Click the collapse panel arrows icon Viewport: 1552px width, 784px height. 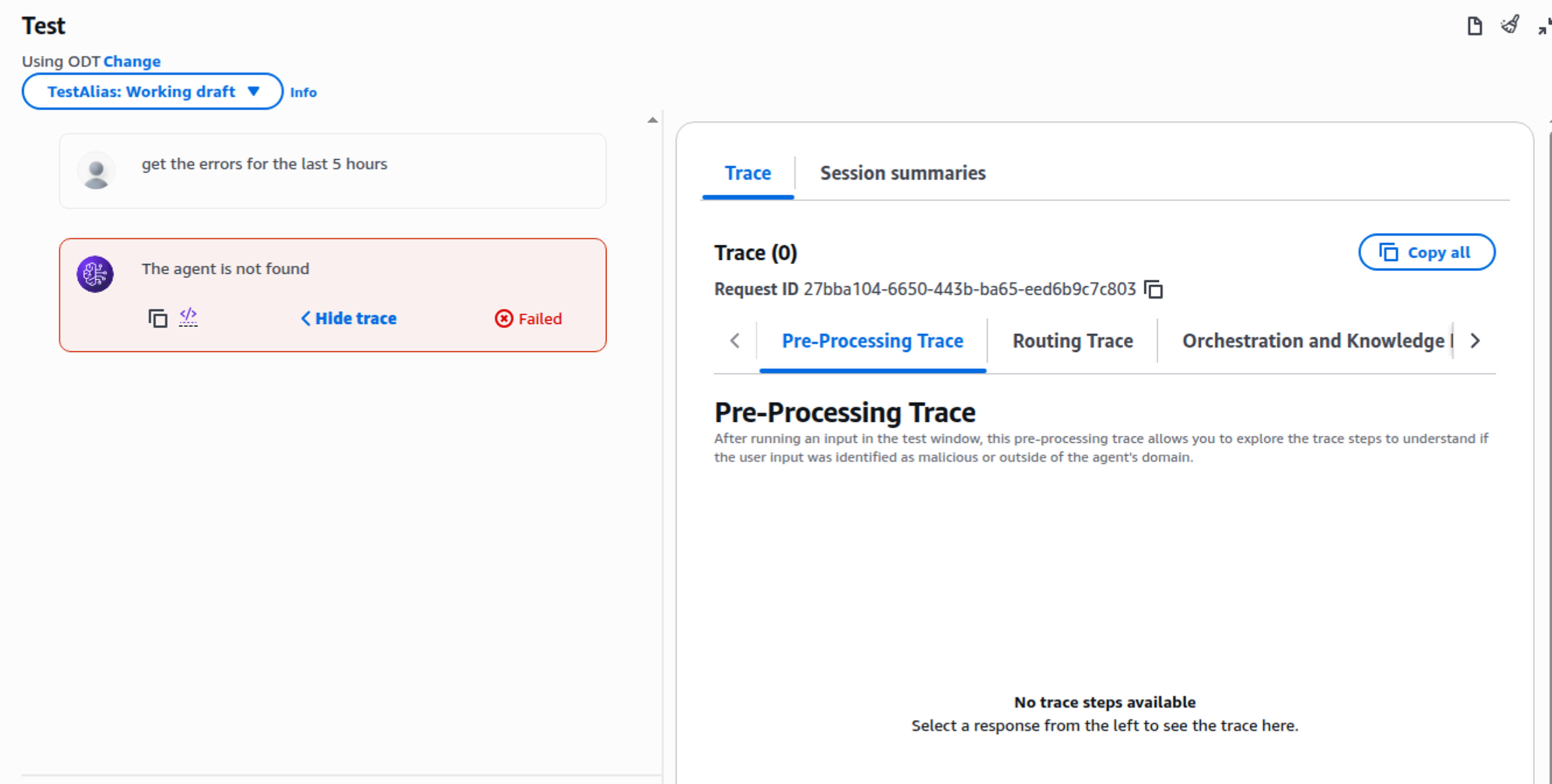[x=1544, y=26]
